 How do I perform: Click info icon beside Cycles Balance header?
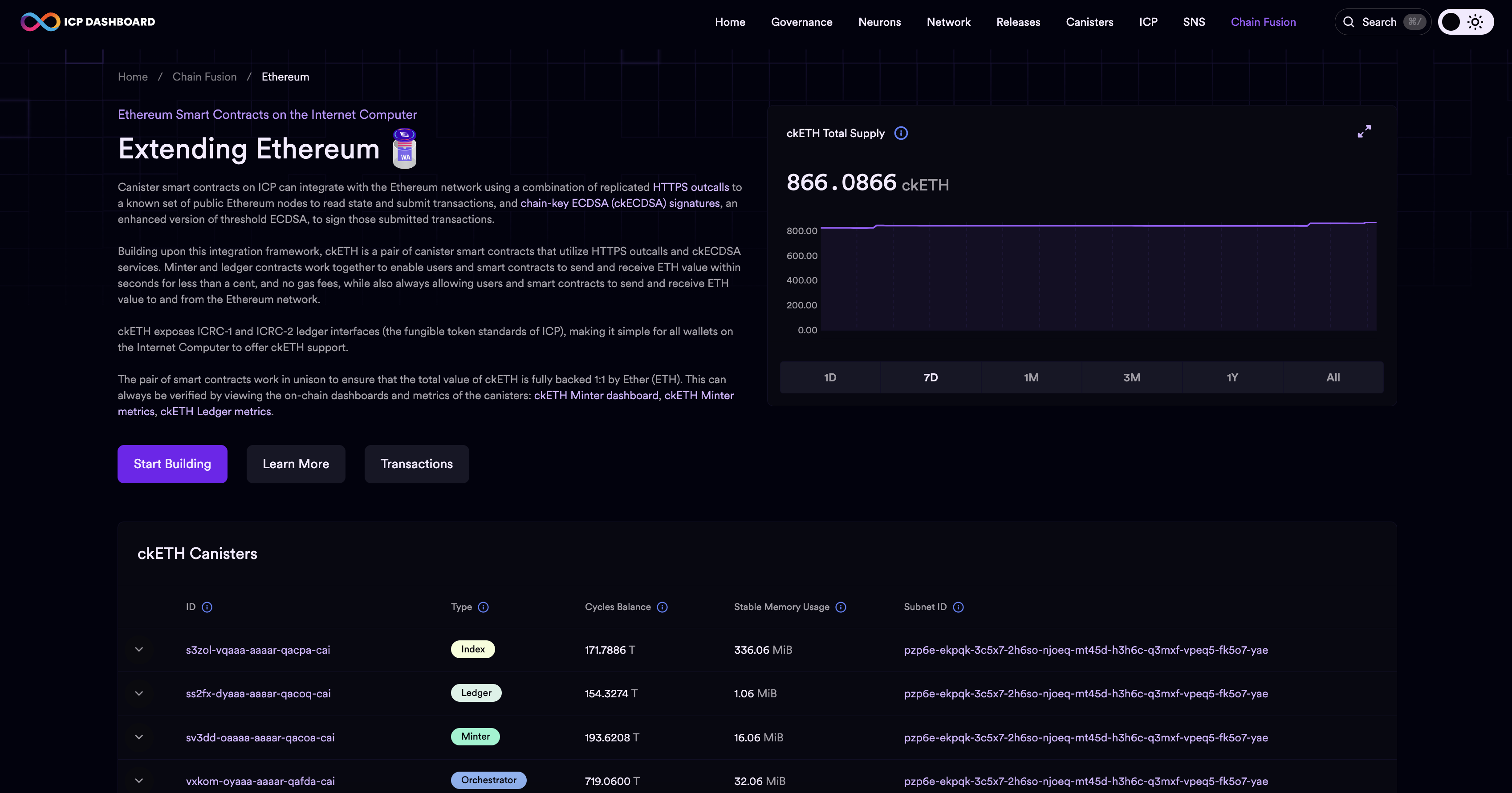[x=662, y=607]
